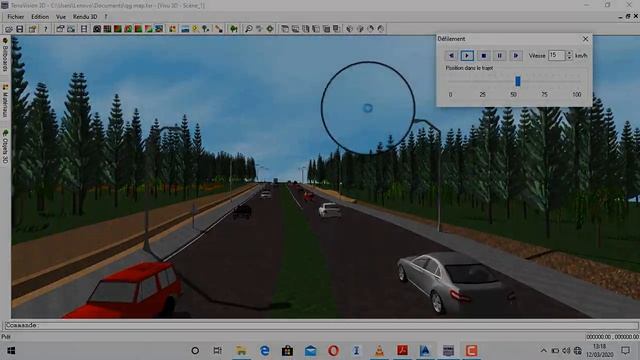
Task: Open VLC media player from the taskbar
Action: [x=379, y=351]
